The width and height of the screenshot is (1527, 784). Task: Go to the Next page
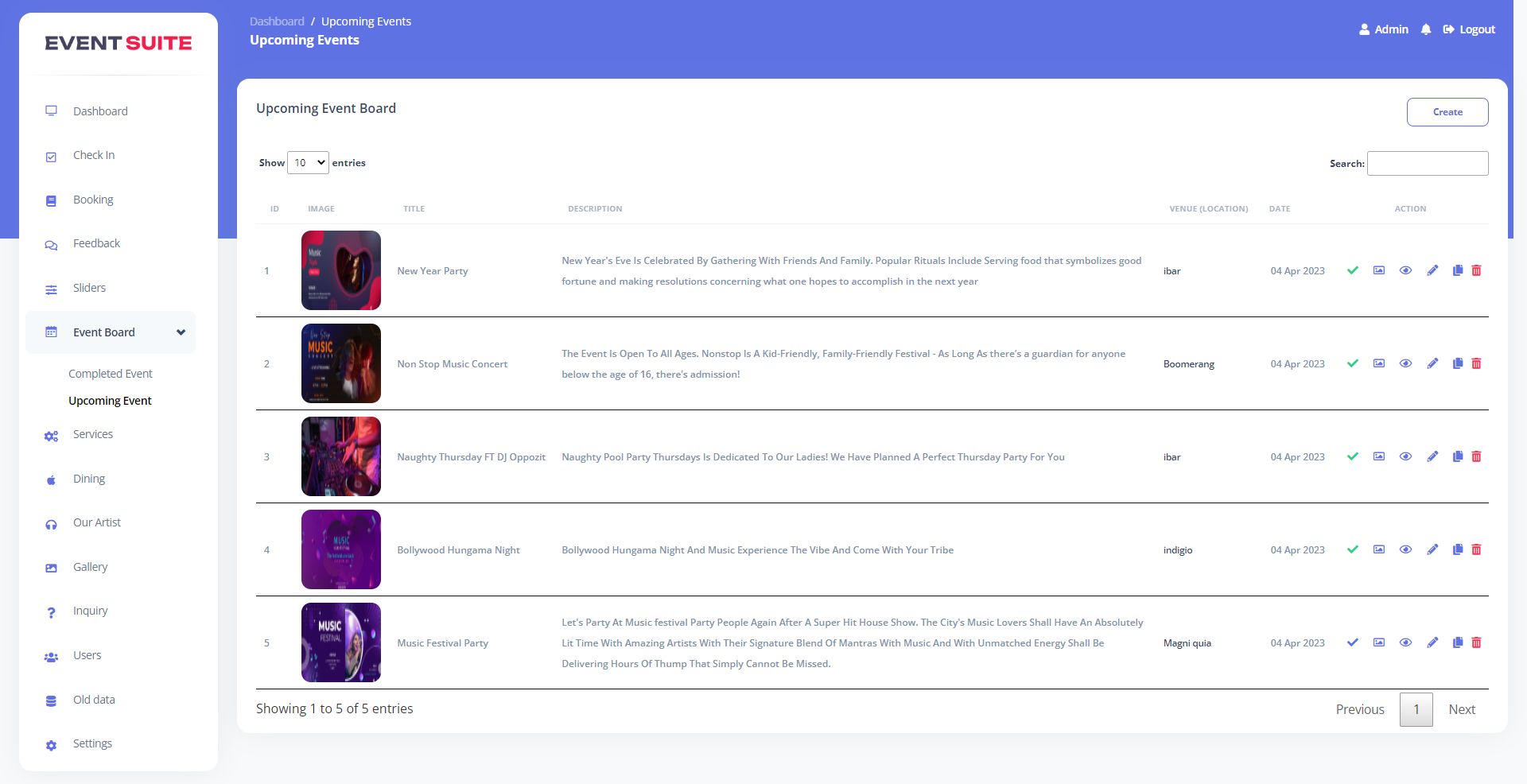1461,709
